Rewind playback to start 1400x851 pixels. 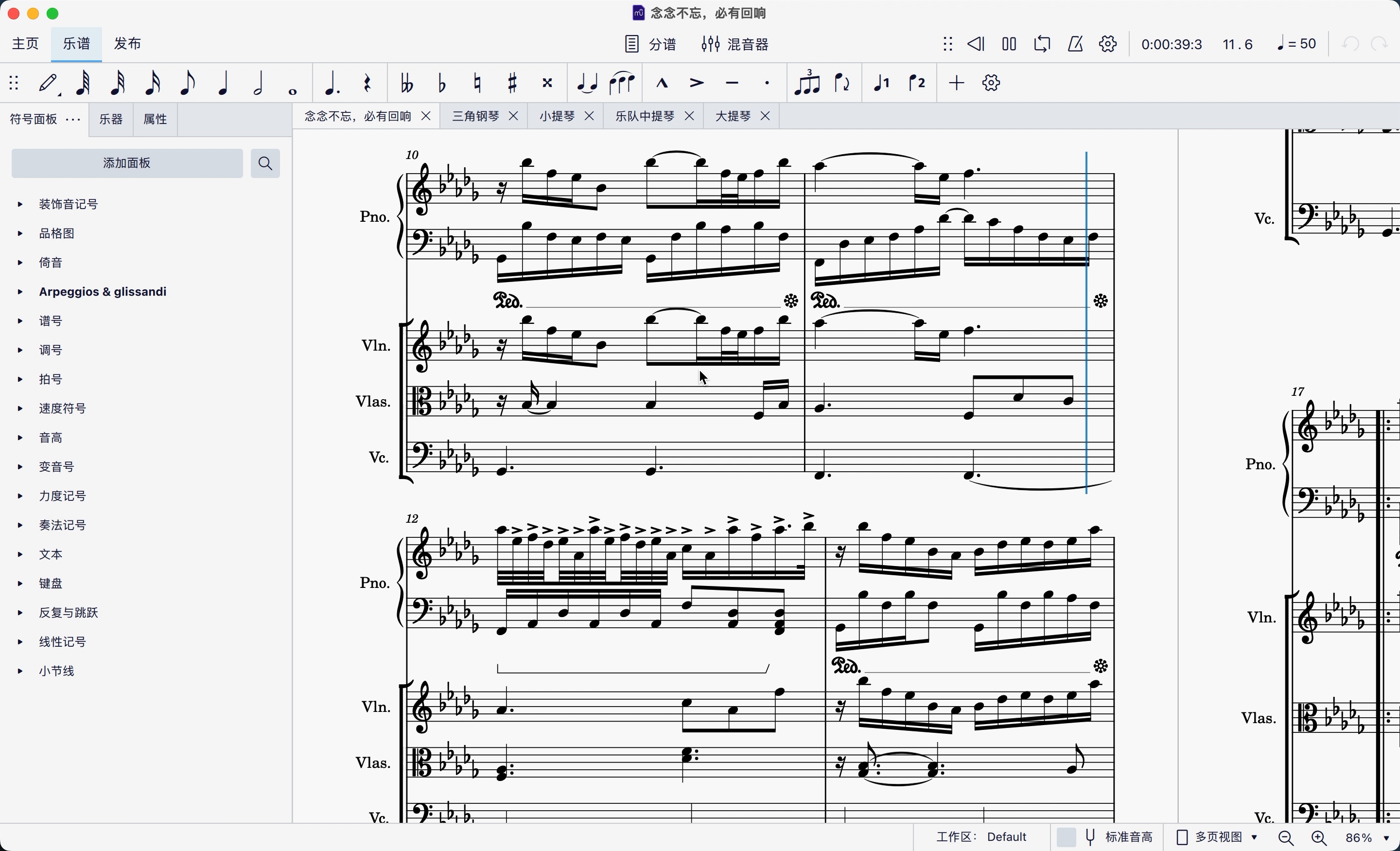pos(976,44)
